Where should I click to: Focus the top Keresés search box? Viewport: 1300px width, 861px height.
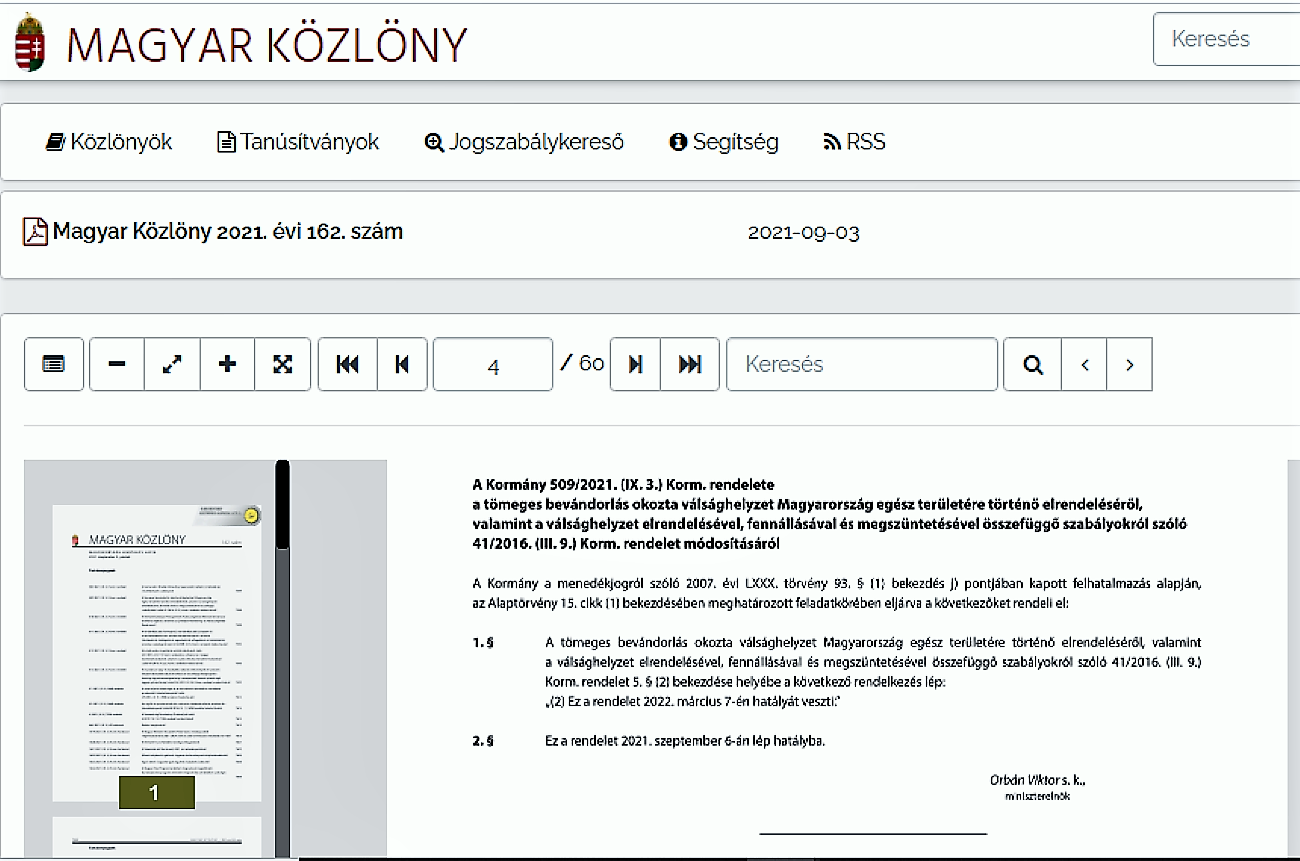click(x=1226, y=39)
